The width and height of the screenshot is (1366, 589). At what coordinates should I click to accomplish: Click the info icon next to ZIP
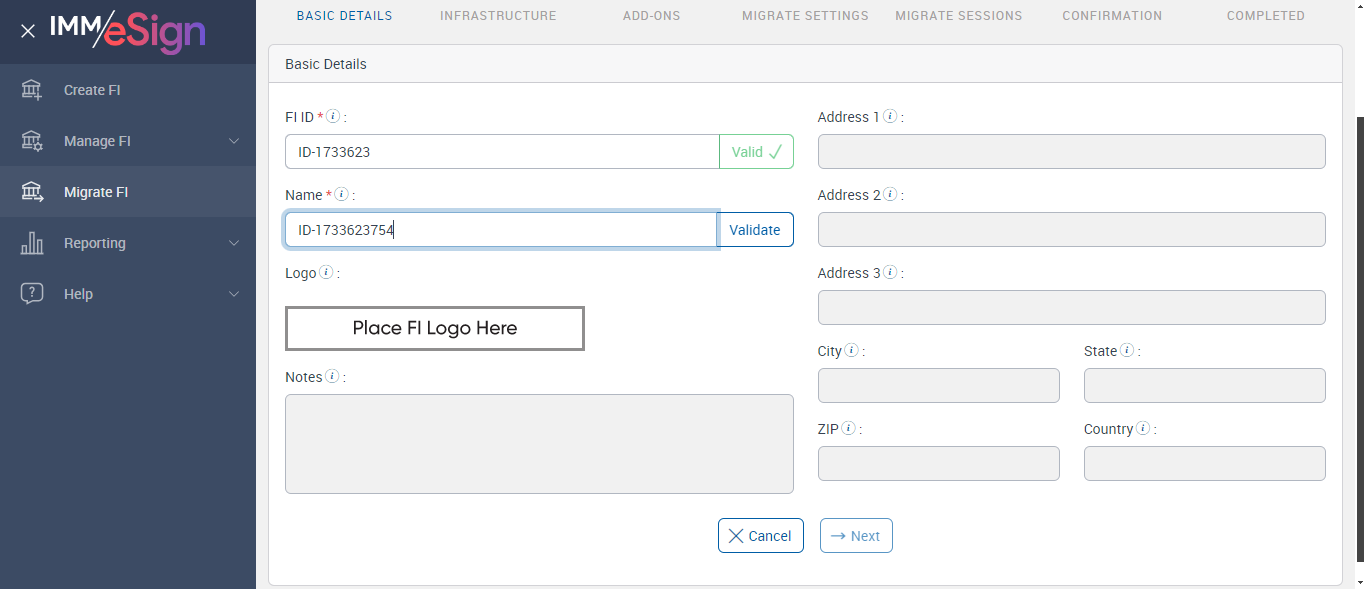(x=848, y=429)
